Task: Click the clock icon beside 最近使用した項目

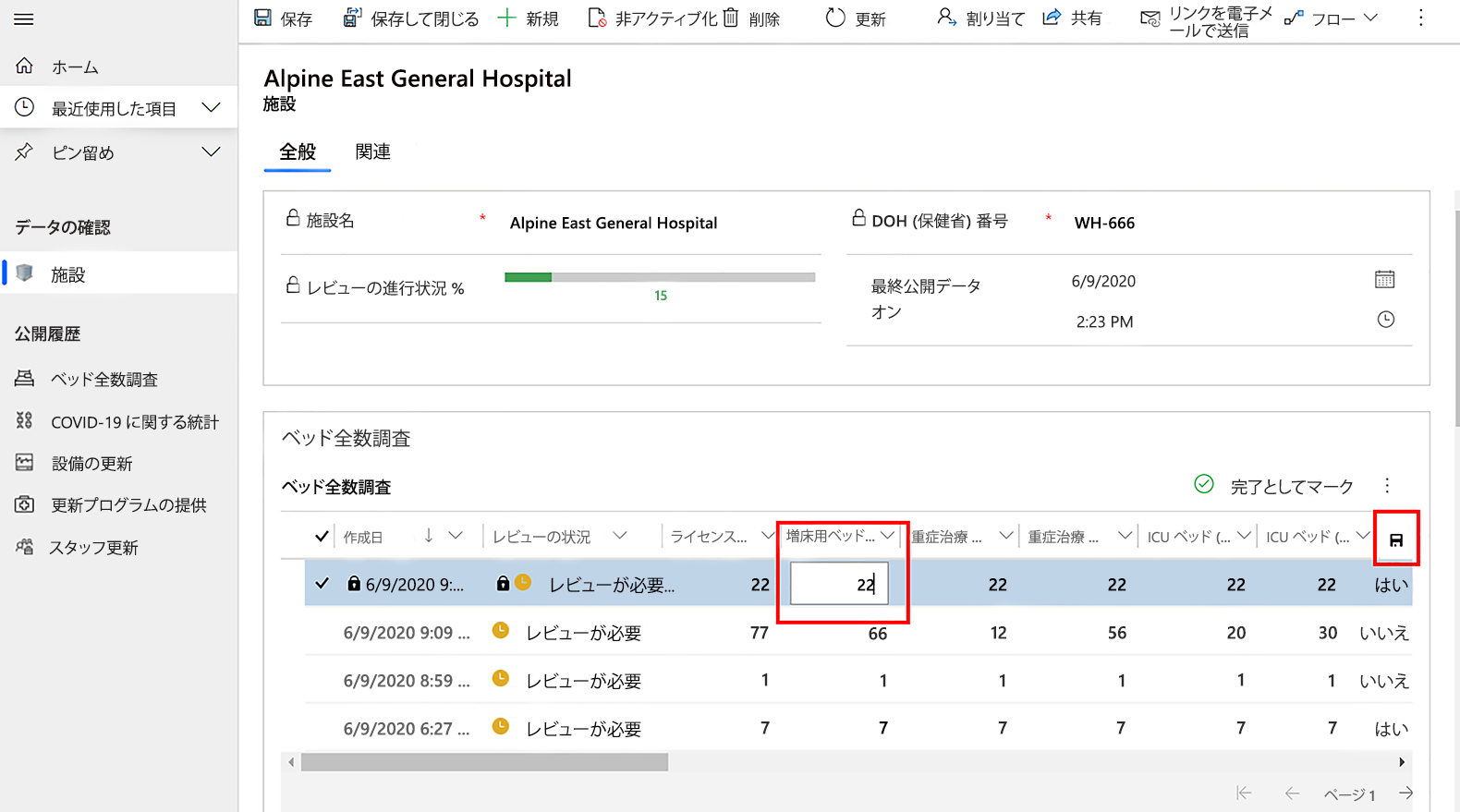Action: (x=24, y=108)
